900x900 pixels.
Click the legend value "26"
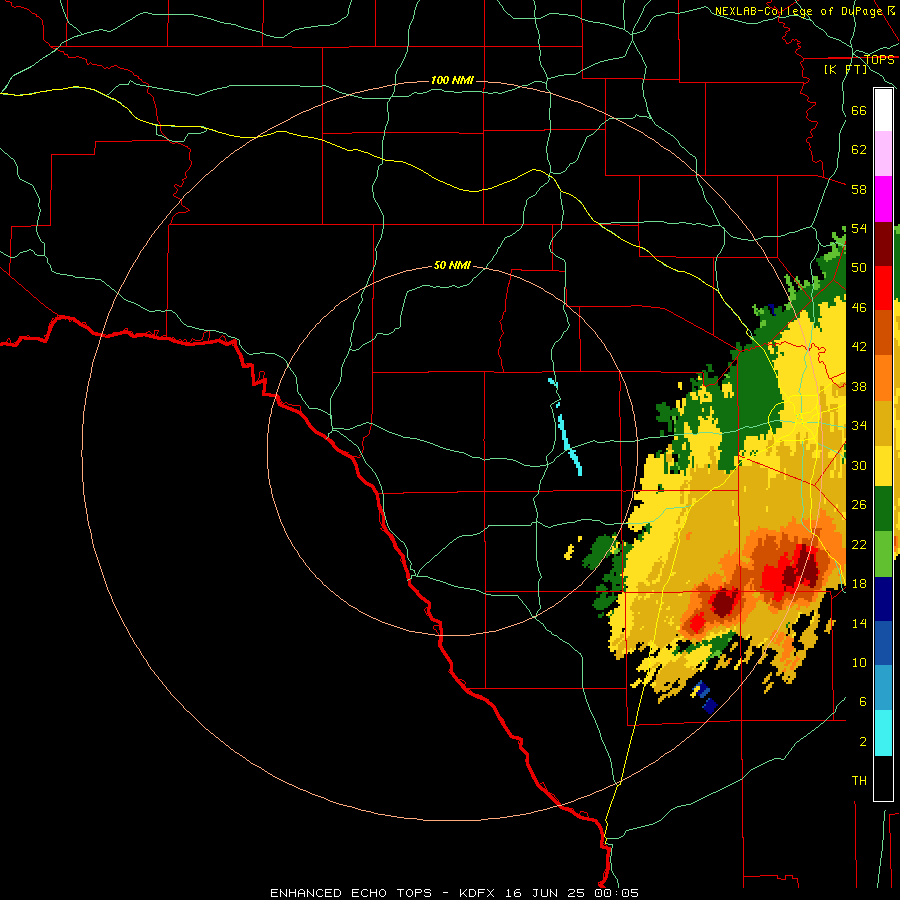[x=859, y=505]
